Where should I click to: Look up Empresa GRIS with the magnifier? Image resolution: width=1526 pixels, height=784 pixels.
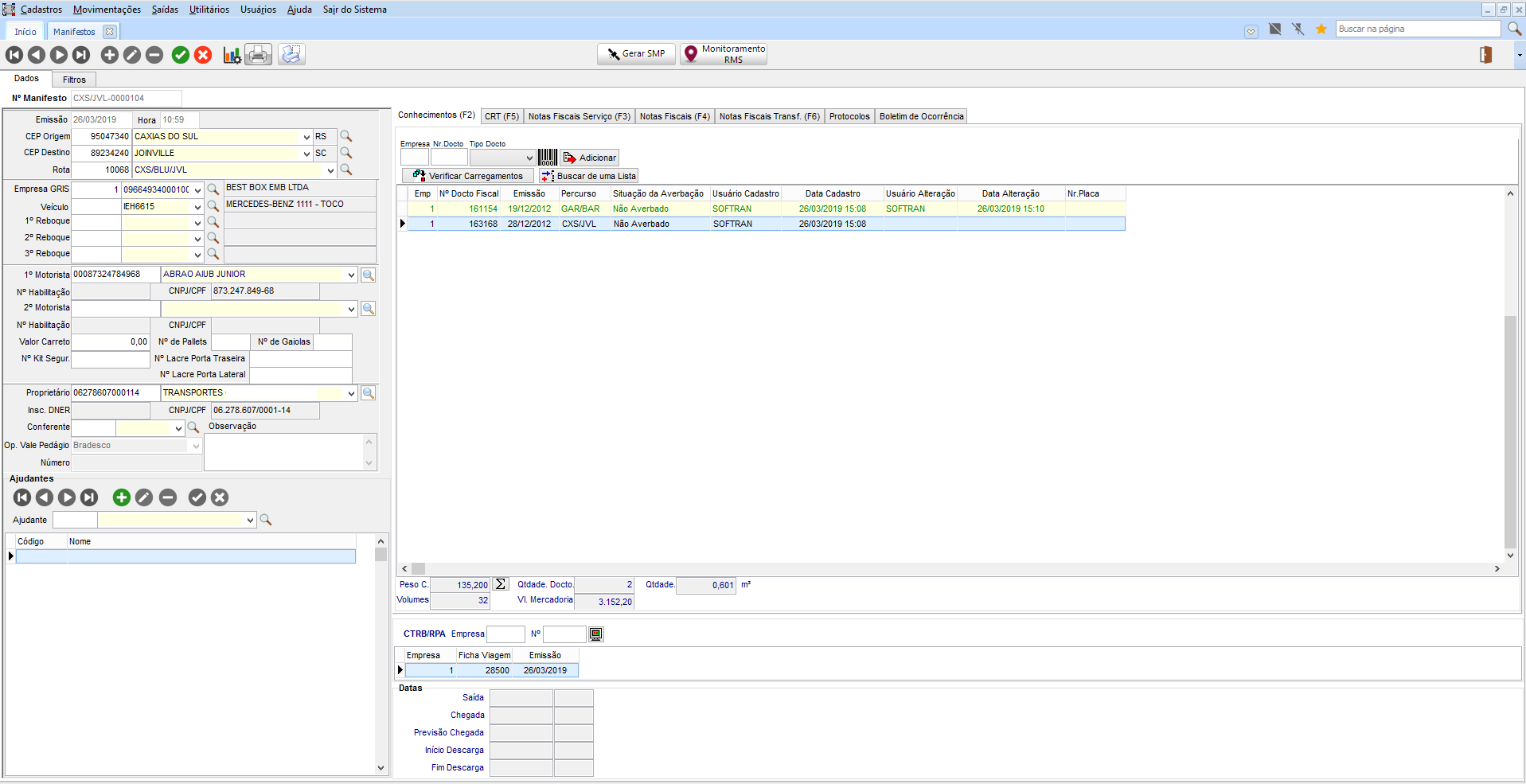pyautogui.click(x=213, y=189)
